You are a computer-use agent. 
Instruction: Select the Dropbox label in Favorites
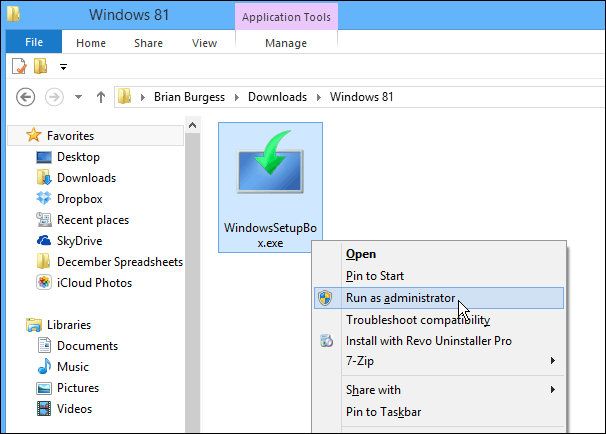pyautogui.click(x=80, y=199)
